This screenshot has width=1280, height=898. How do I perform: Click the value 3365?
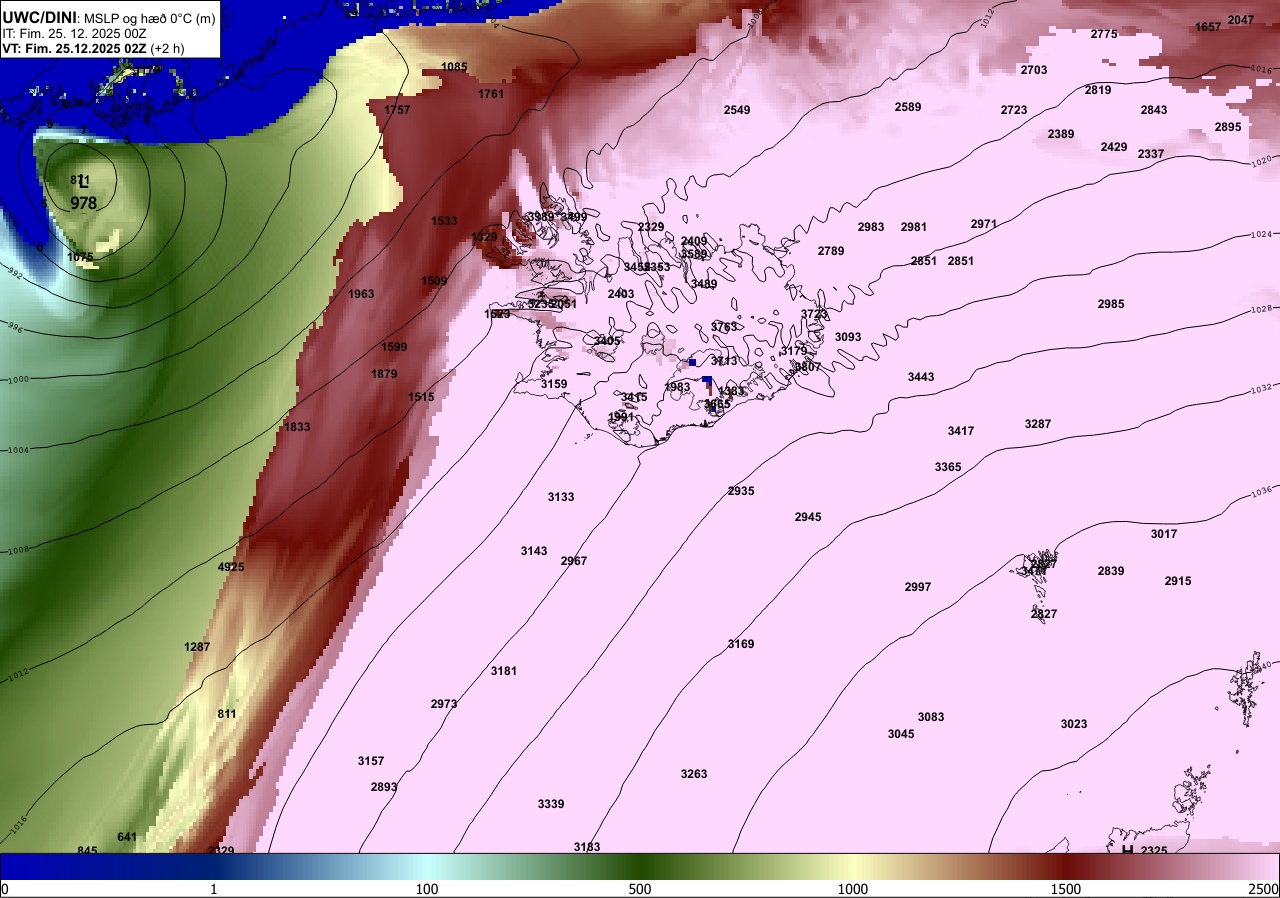tap(948, 467)
